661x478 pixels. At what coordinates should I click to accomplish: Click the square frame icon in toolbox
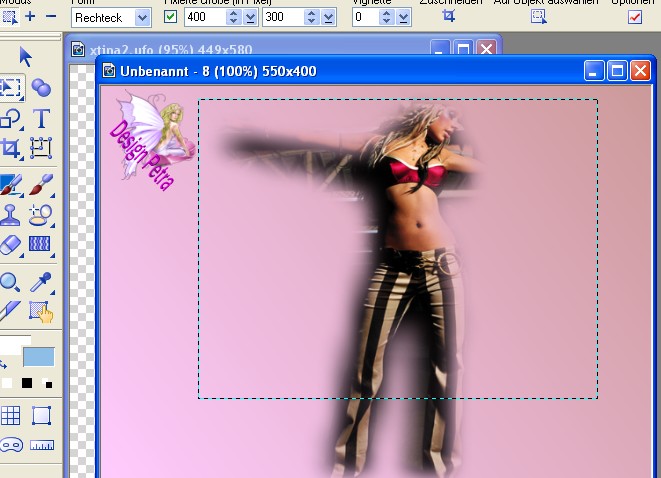click(x=41, y=416)
